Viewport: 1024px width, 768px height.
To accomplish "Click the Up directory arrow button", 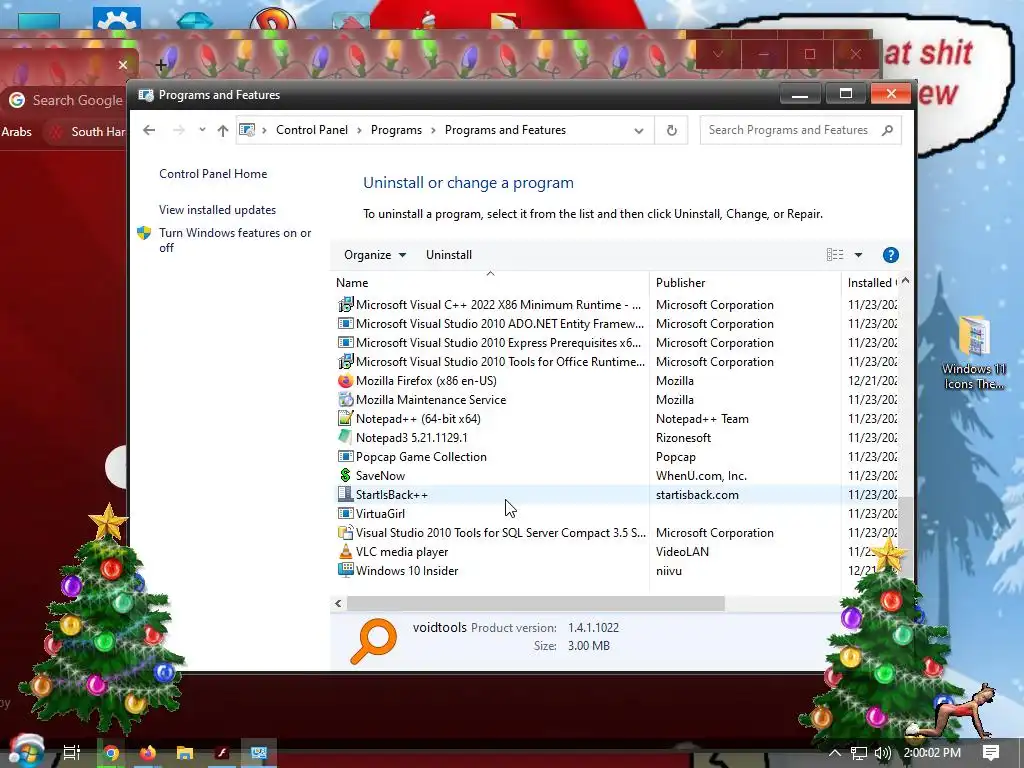I will tap(223, 130).
